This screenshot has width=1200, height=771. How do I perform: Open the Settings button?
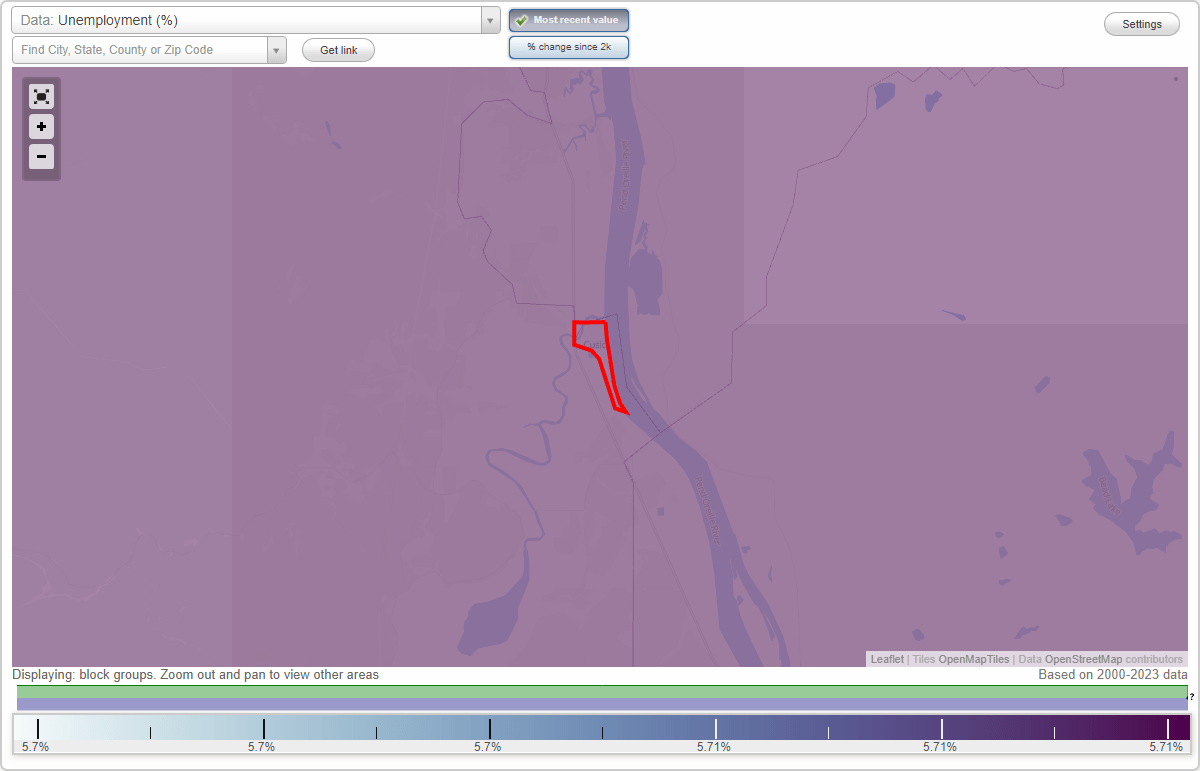coord(1142,25)
